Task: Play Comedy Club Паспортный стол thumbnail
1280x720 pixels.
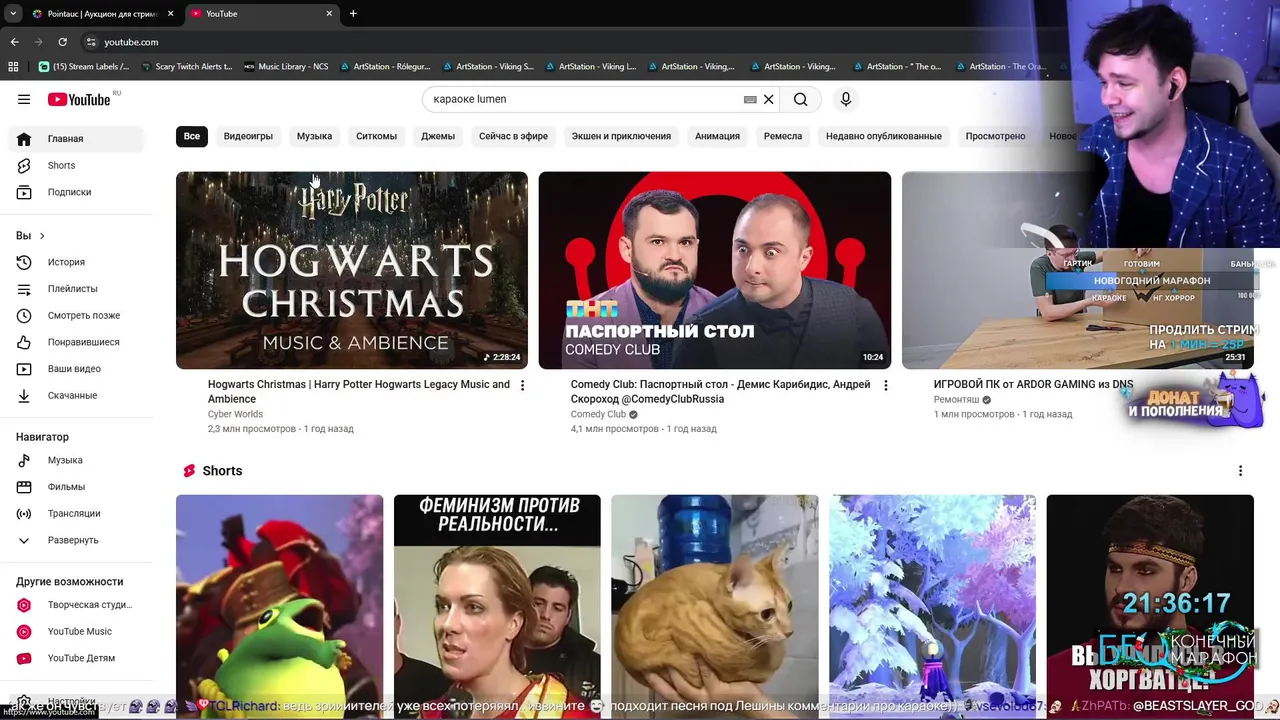Action: (715, 270)
